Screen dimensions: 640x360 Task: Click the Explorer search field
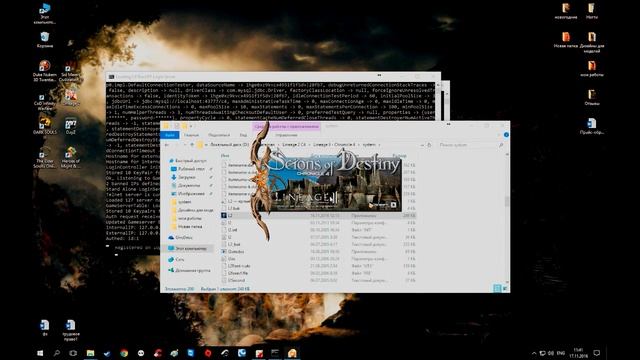click(470, 145)
